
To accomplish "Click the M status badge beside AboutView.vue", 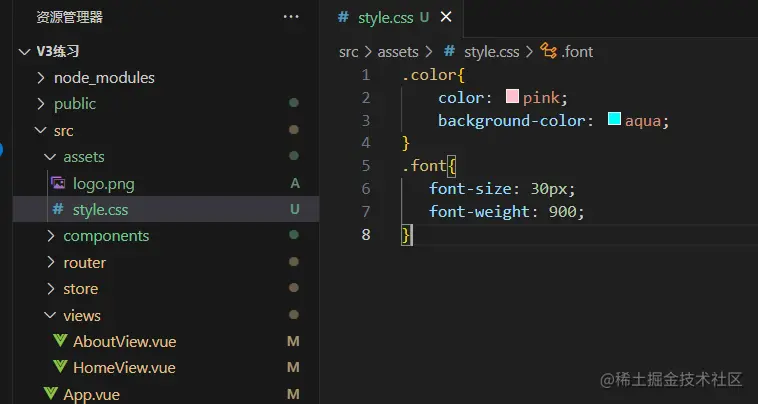I will [x=293, y=341].
